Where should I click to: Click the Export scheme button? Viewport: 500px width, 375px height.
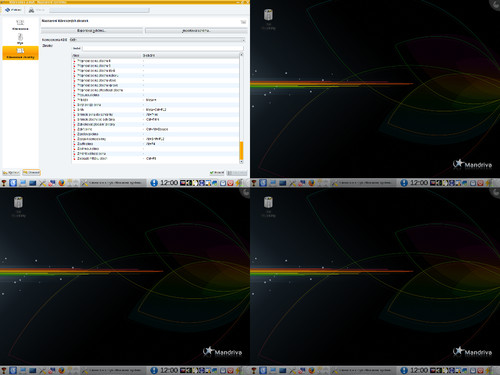(92, 31)
